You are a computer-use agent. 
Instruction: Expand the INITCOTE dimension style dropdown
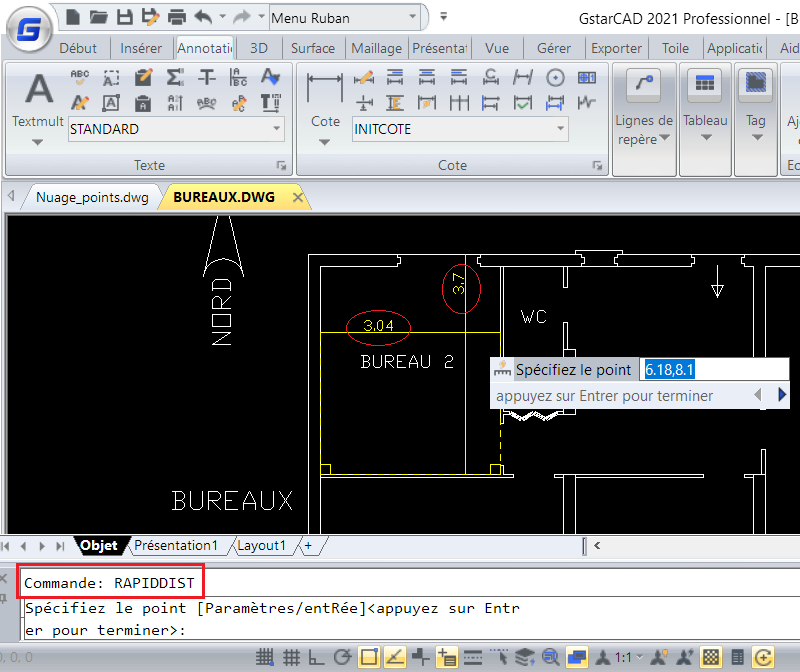point(560,129)
